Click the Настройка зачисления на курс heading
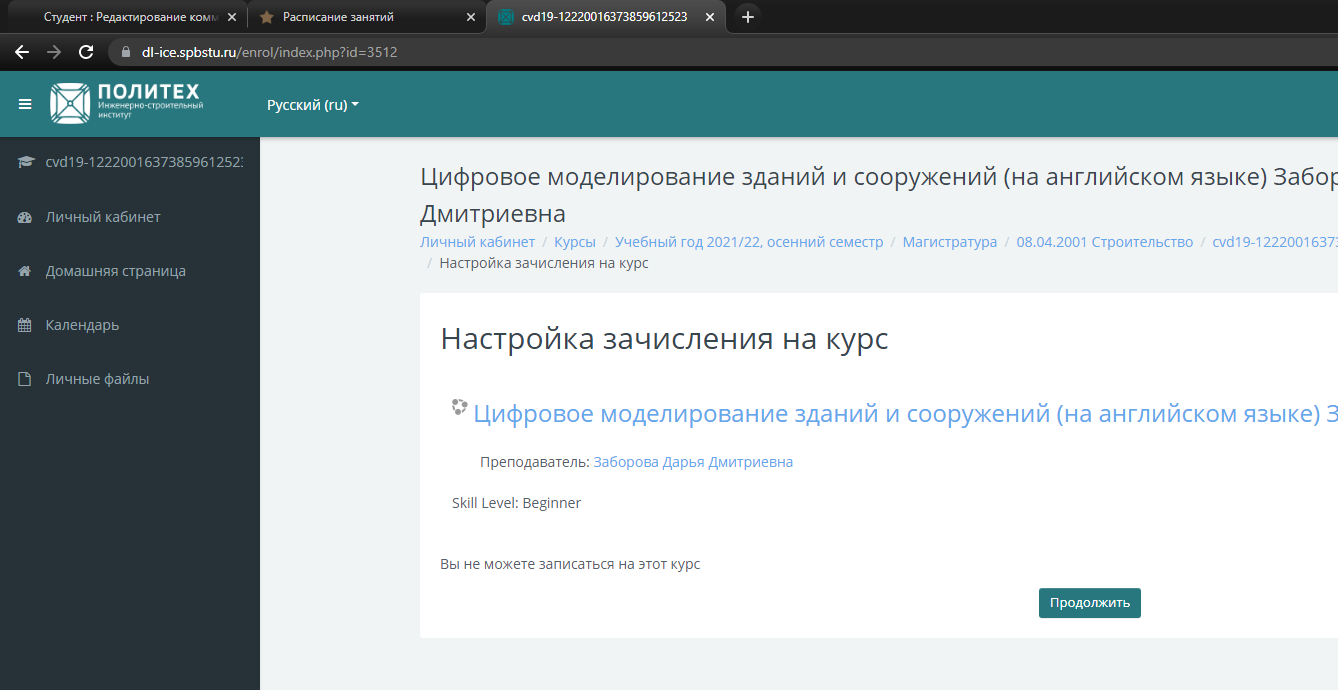The image size is (1338, 690). tap(664, 339)
